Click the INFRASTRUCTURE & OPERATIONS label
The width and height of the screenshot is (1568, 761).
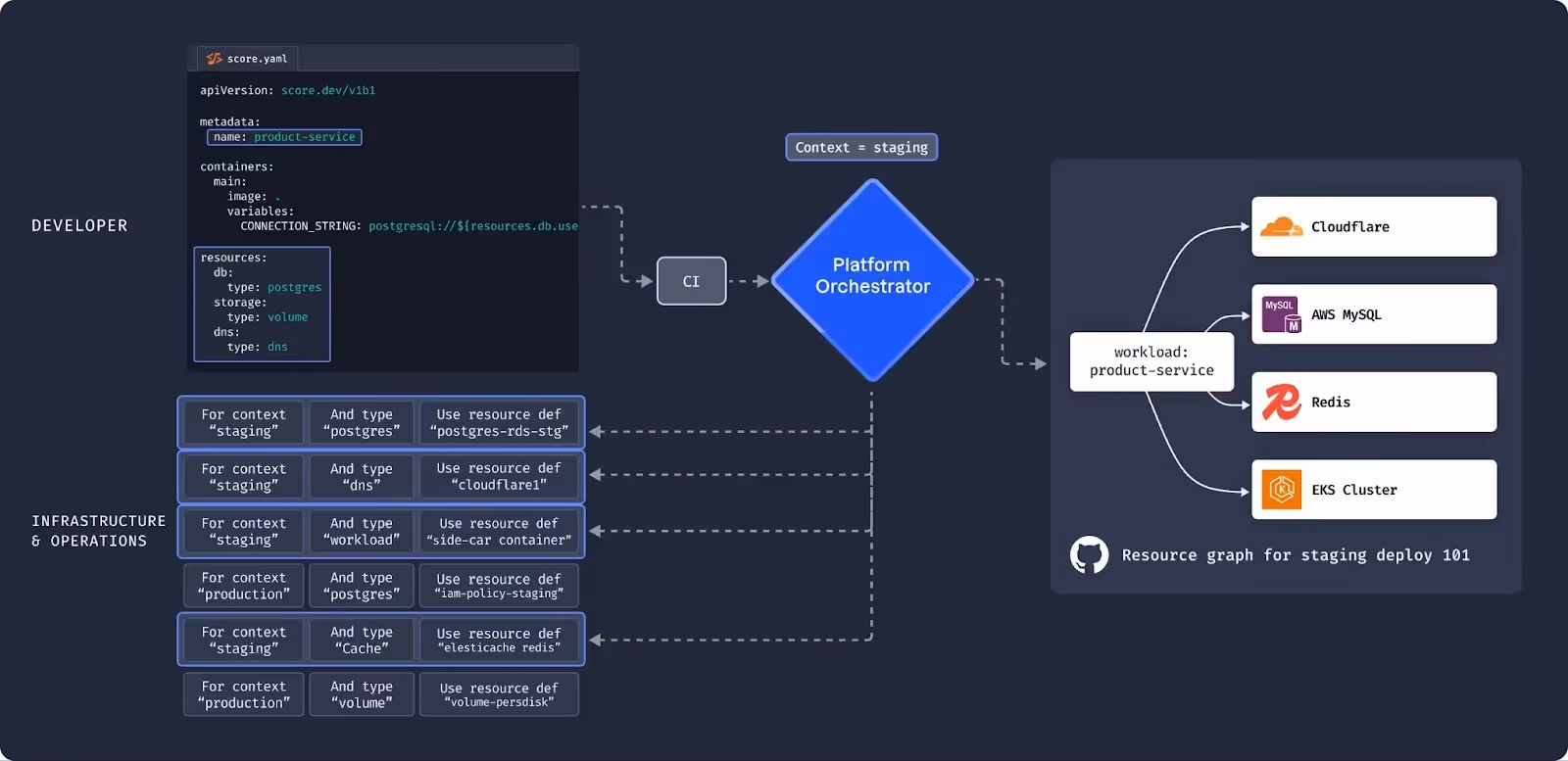point(98,531)
